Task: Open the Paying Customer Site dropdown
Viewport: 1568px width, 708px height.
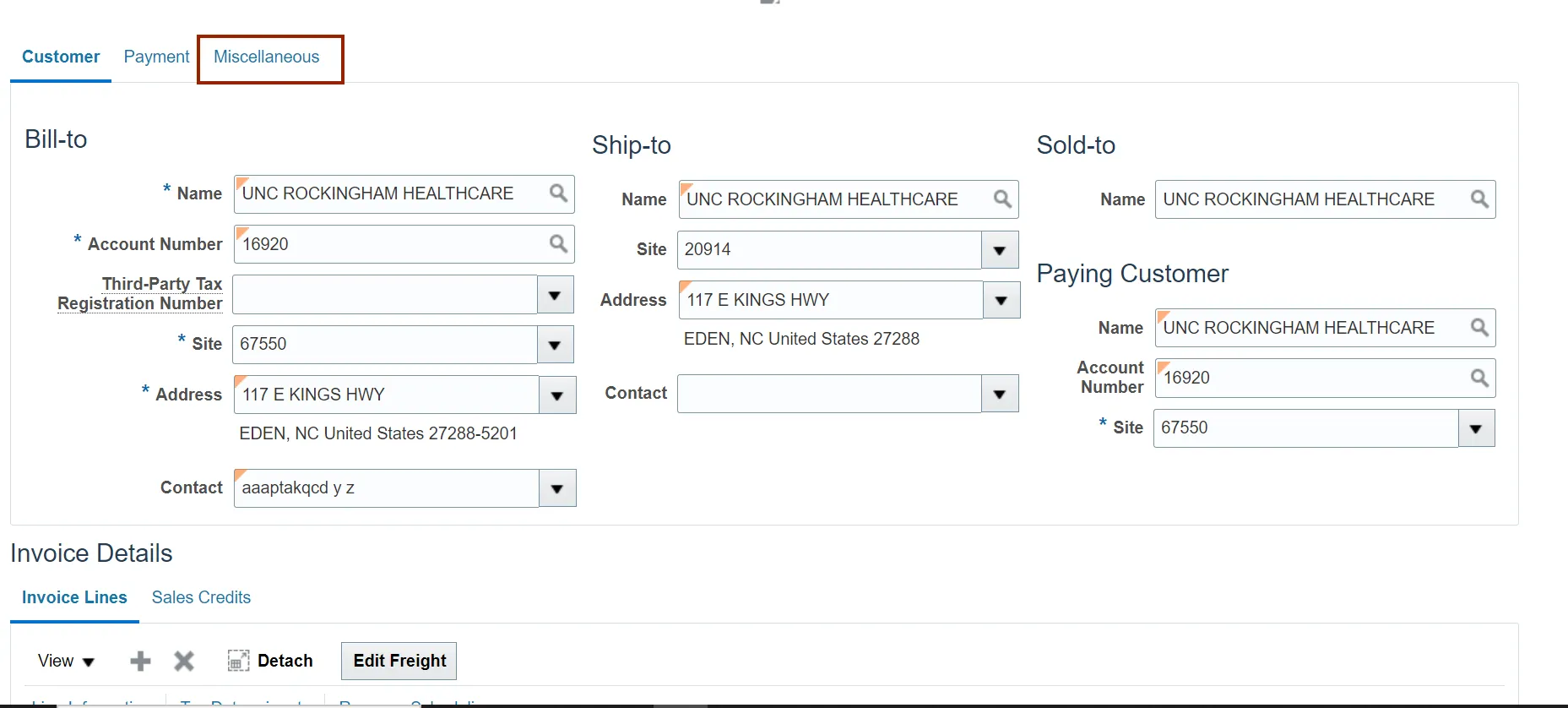Action: click(1477, 428)
